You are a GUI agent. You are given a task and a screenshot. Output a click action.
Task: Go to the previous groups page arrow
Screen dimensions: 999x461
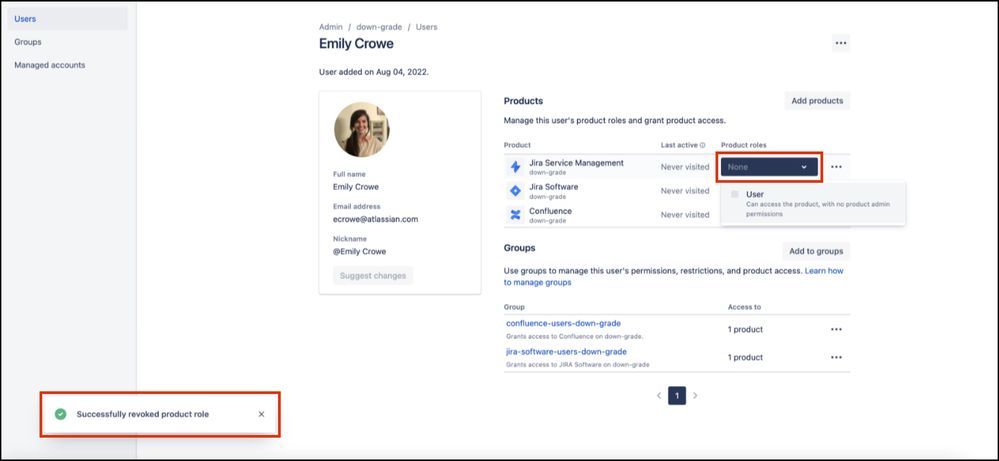[x=659, y=395]
